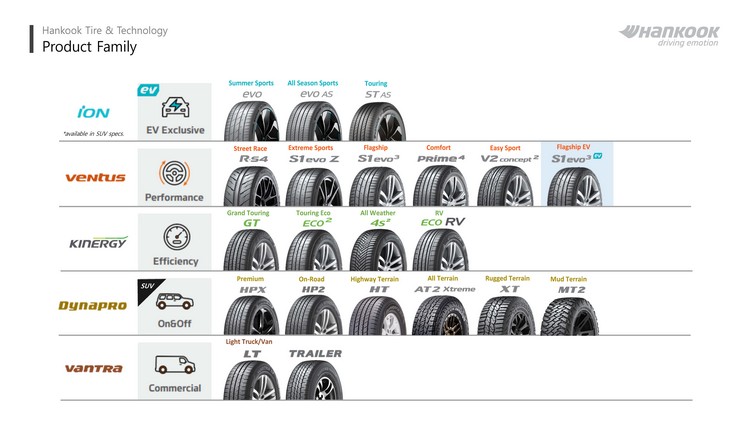The width and height of the screenshot is (750, 438).
Task: Click the Product Family slide title
Action: coord(89,47)
